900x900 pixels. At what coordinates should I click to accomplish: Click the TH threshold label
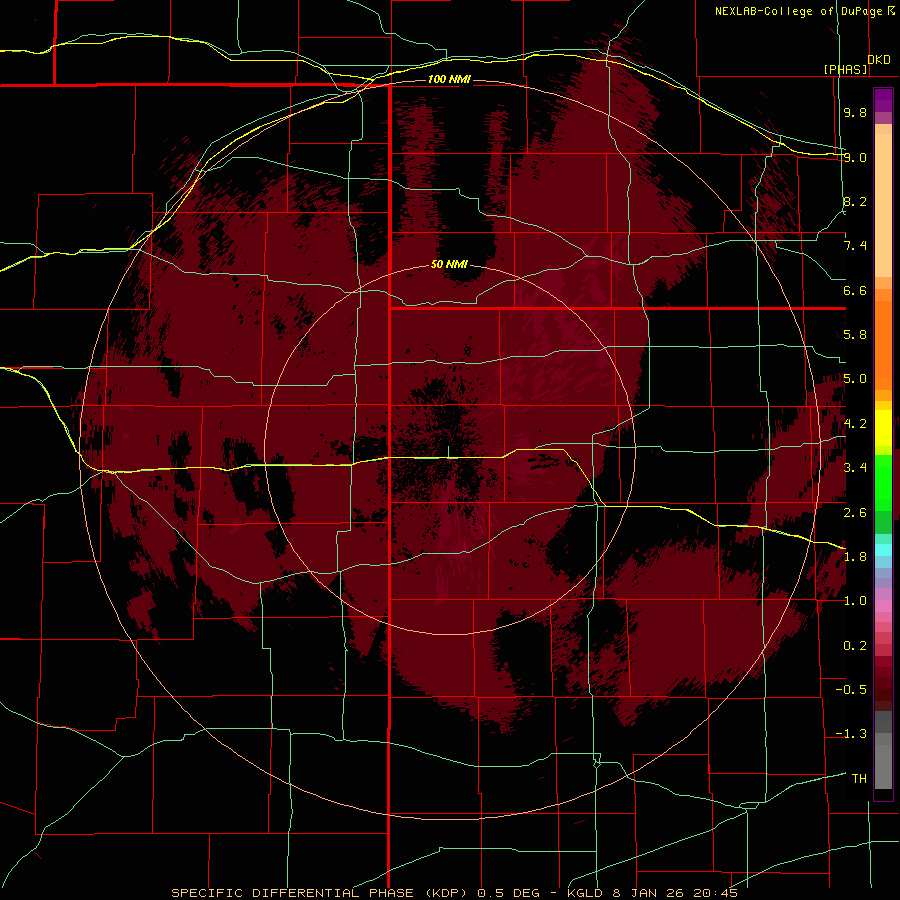click(859, 779)
